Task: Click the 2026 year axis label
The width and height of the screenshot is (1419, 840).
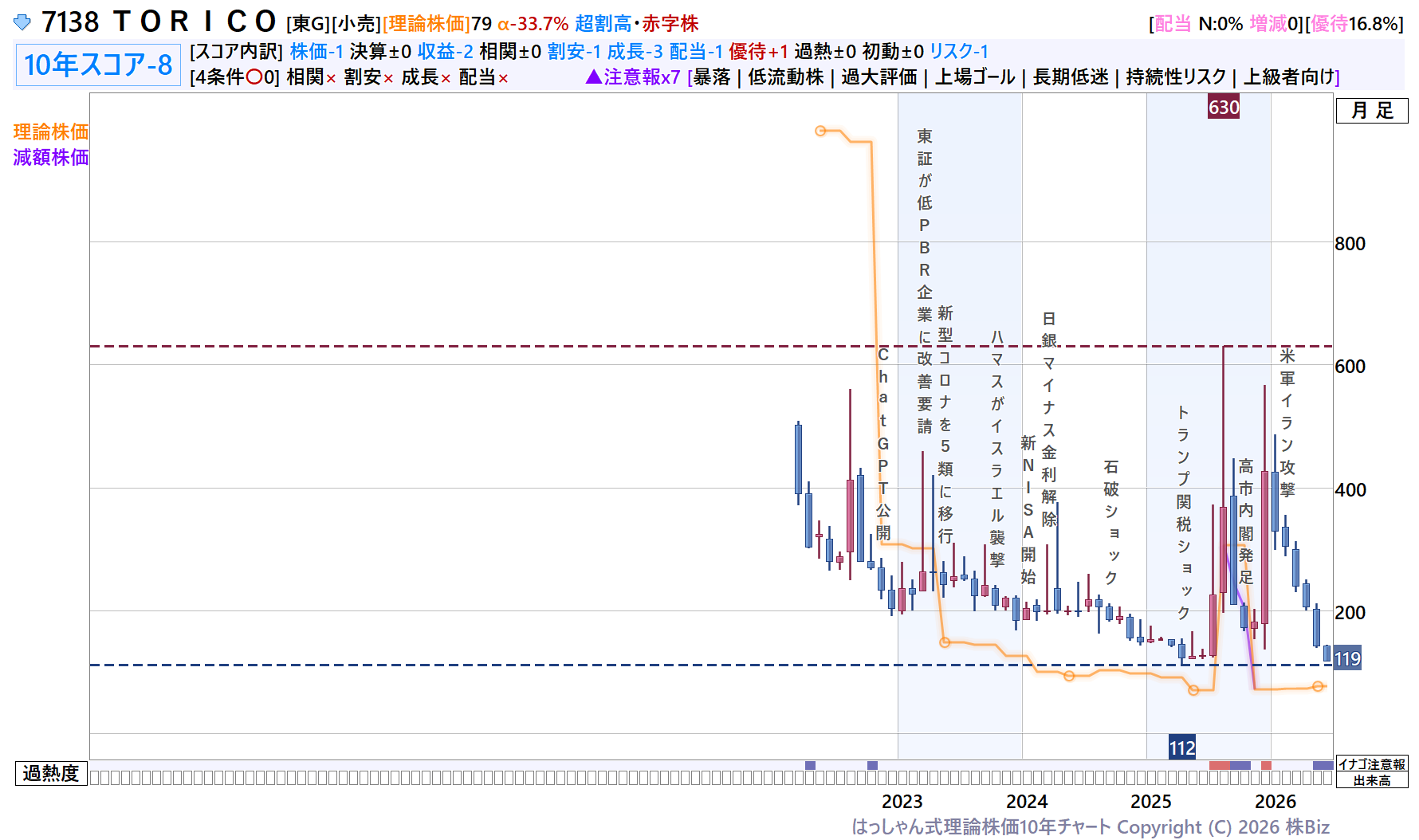Action: coord(1276,802)
